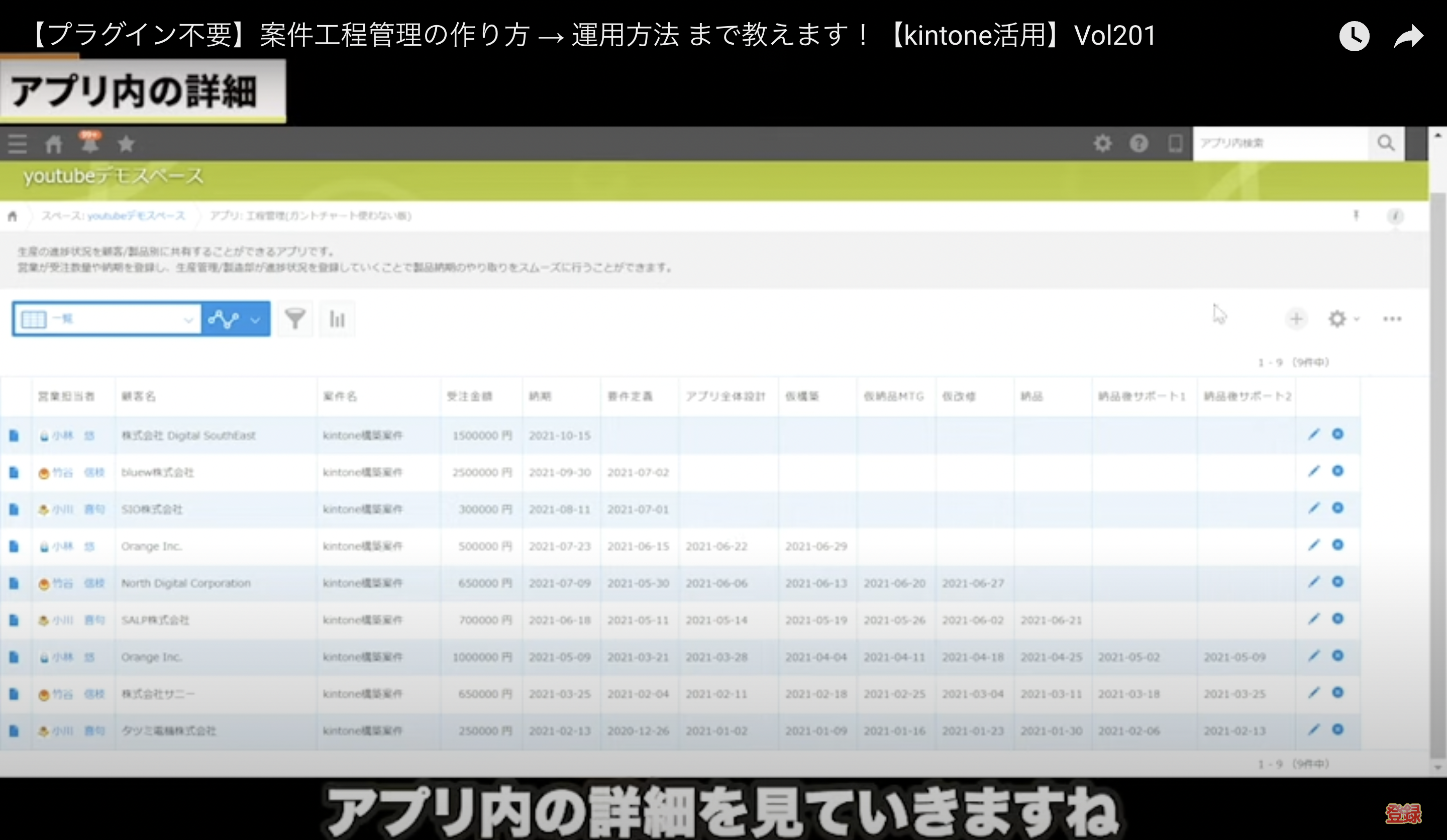
Task: Click the kintone home icon in header
Action: (x=53, y=144)
